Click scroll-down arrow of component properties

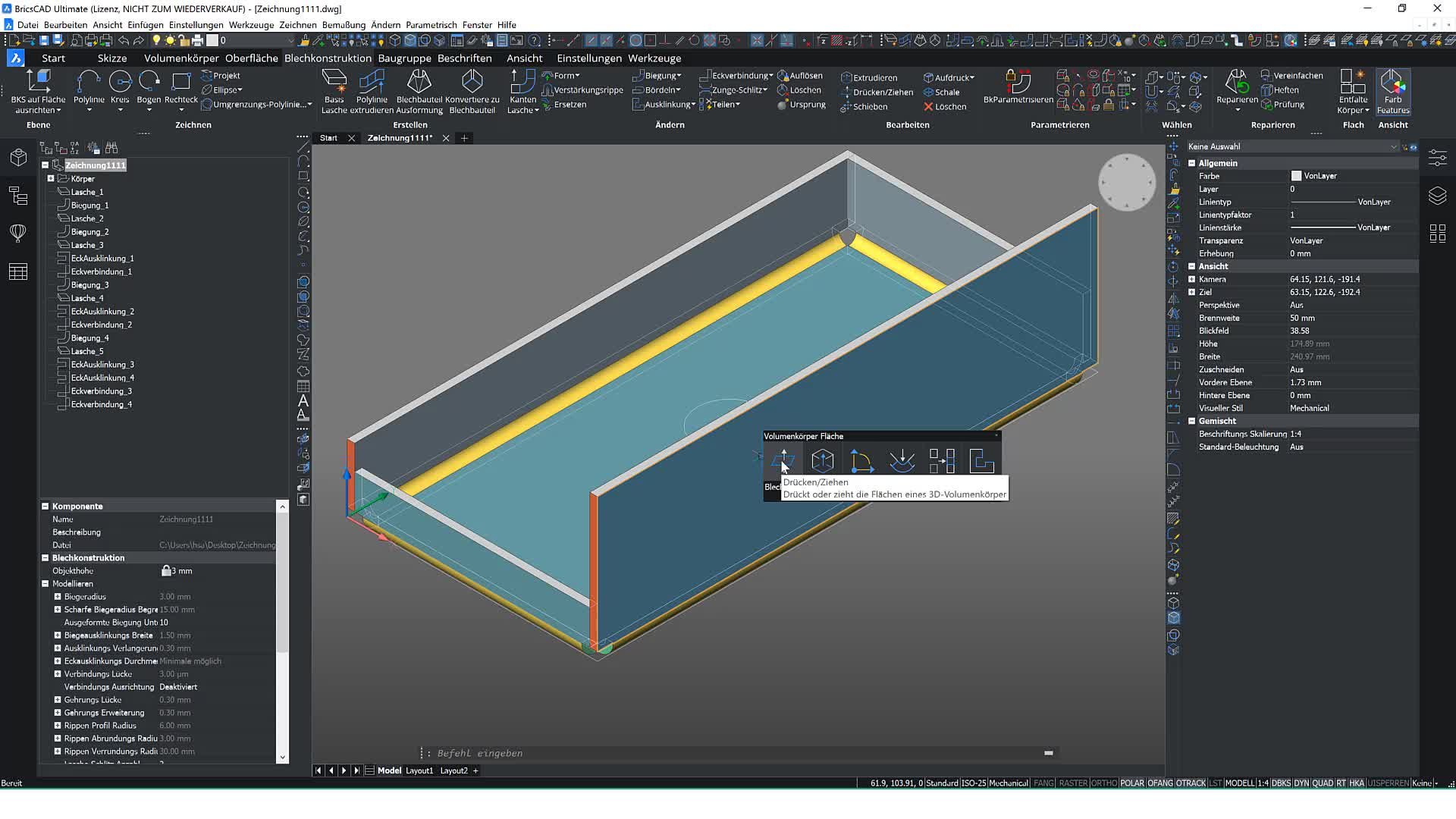tap(283, 757)
